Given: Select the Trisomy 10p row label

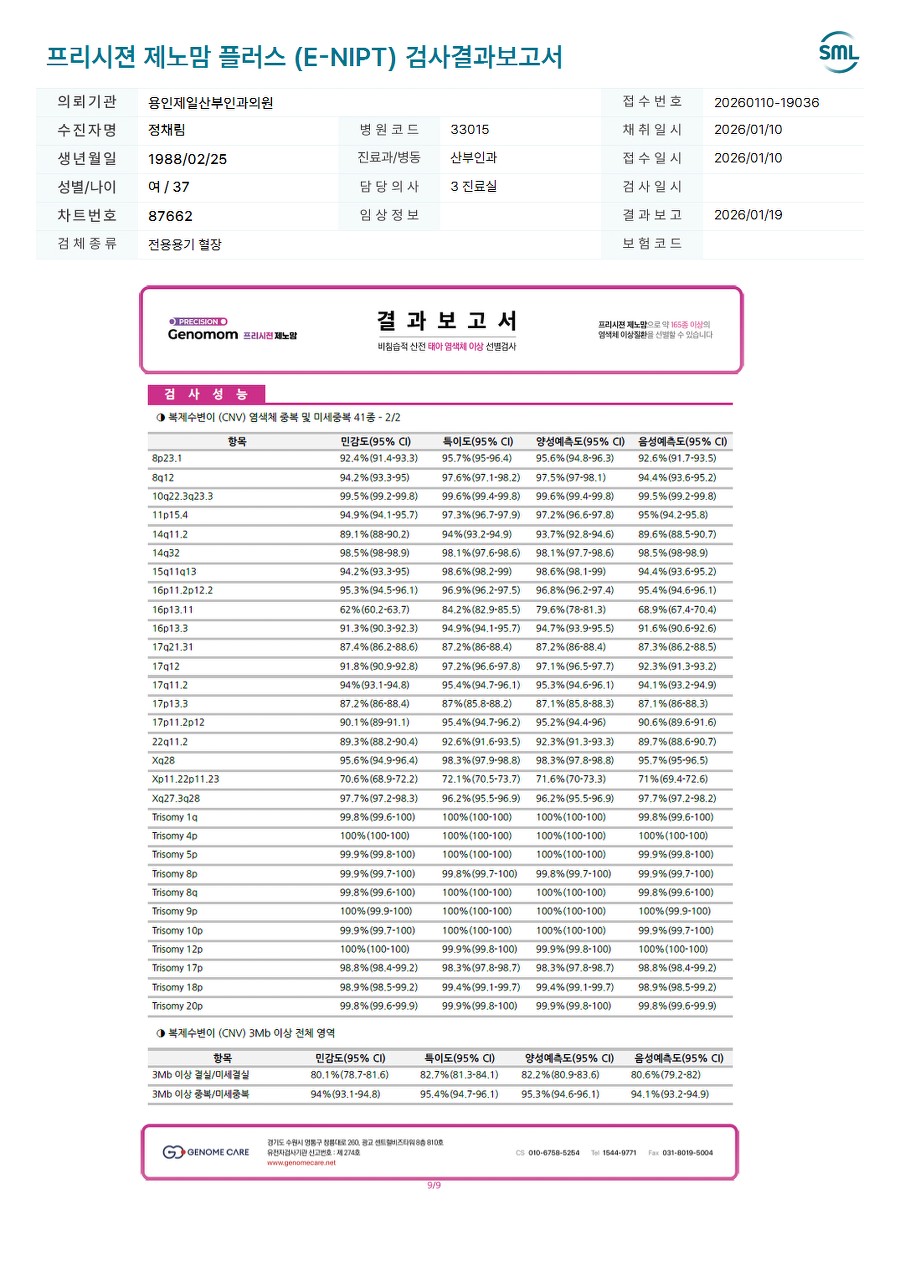Looking at the screenshot, I should [x=177, y=930].
